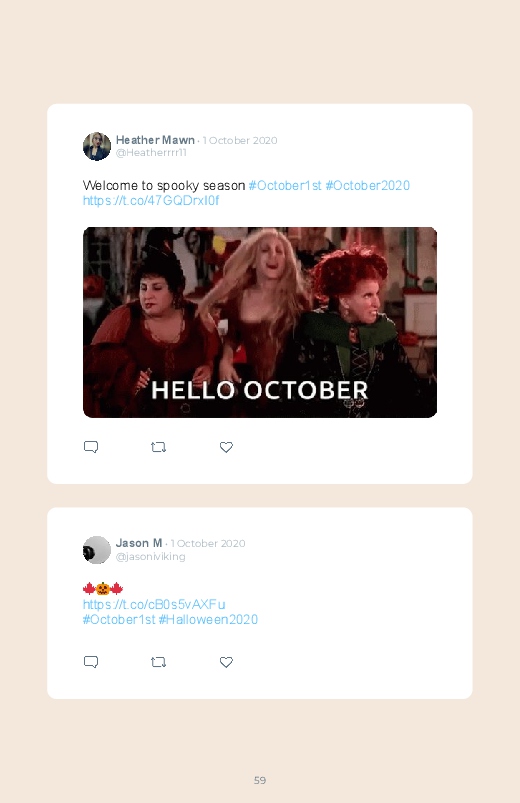The height and width of the screenshot is (803, 520).
Task: Click the Heather Mawn display name
Action: tap(155, 140)
